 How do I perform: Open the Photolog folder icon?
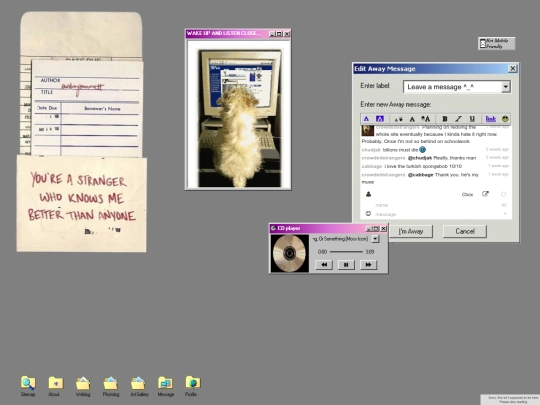click(111, 383)
